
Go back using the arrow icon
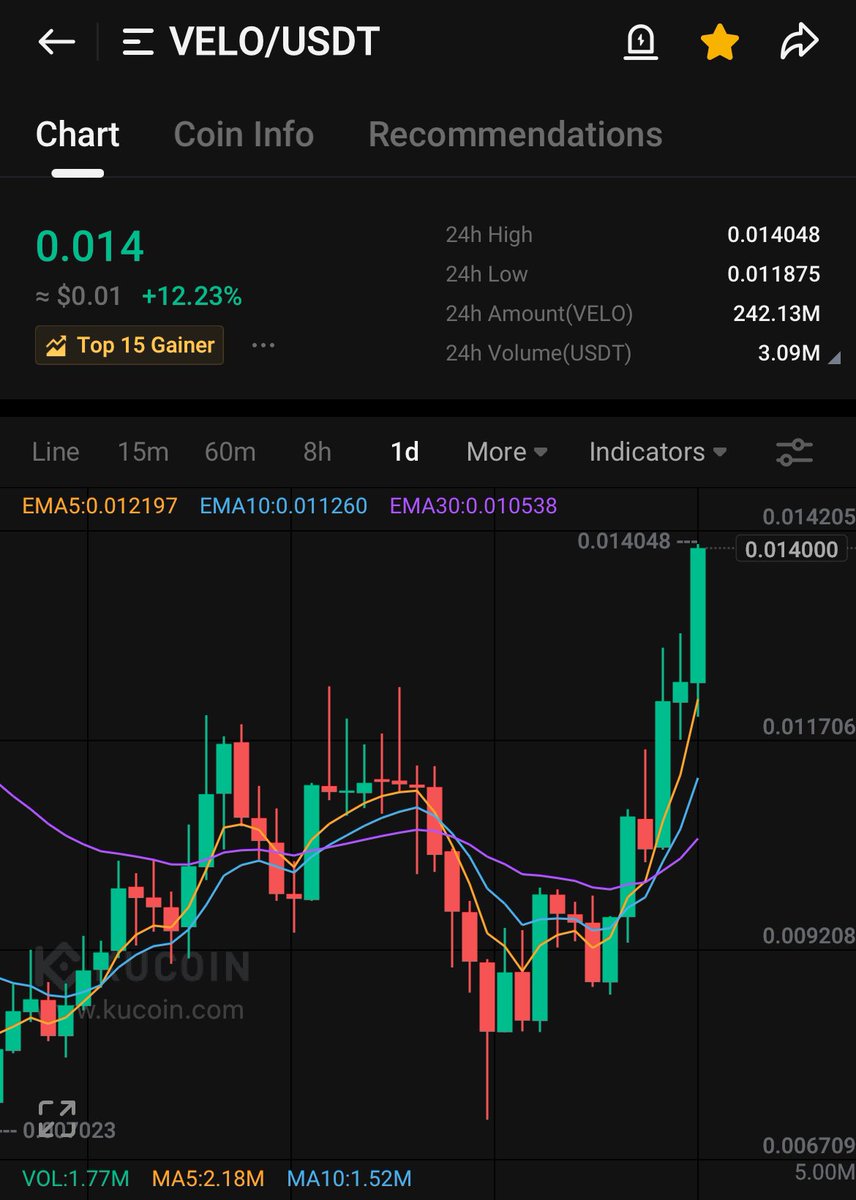57,42
